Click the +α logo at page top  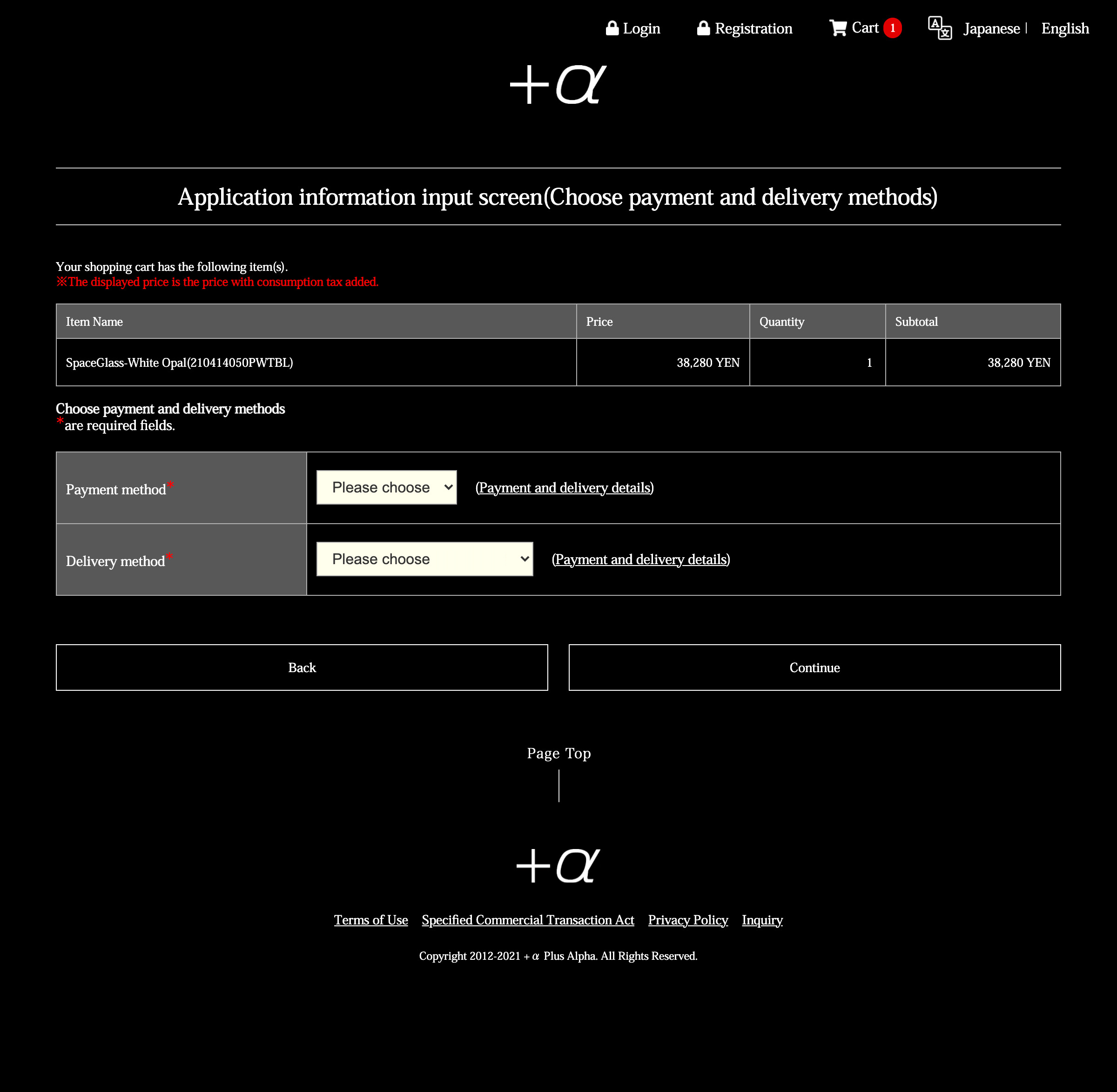click(558, 84)
